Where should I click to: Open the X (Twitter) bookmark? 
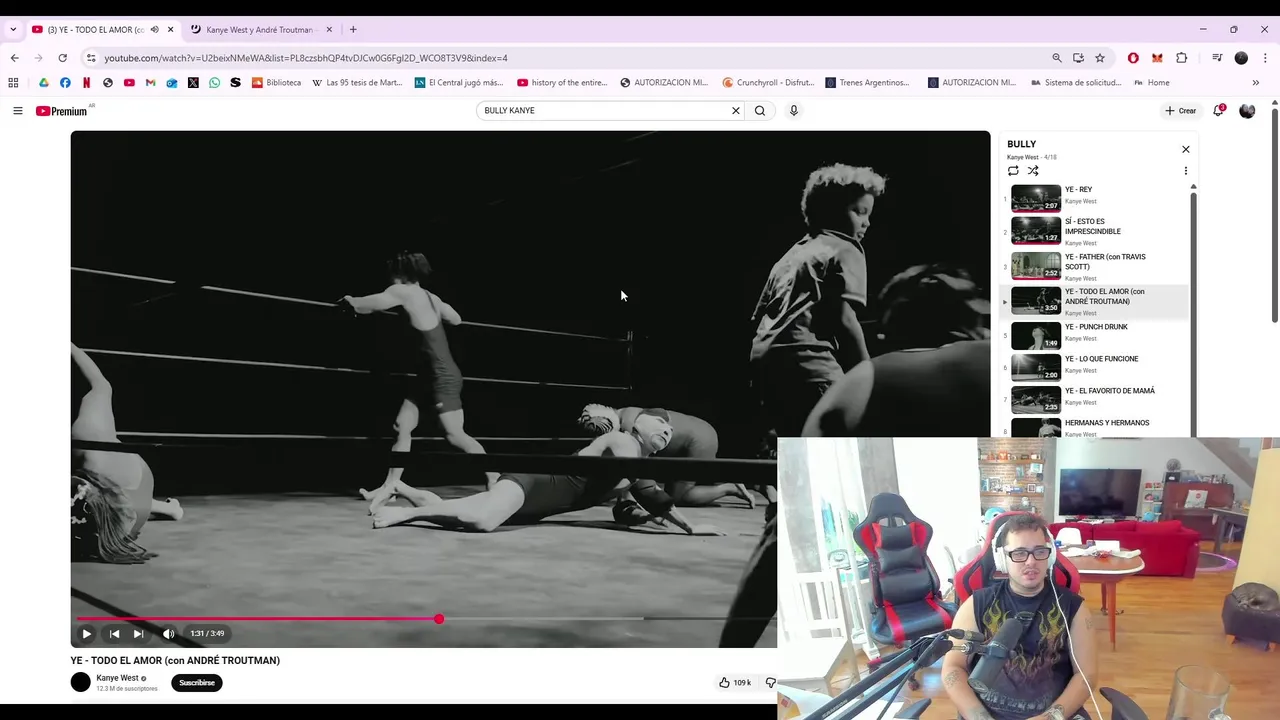193,83
